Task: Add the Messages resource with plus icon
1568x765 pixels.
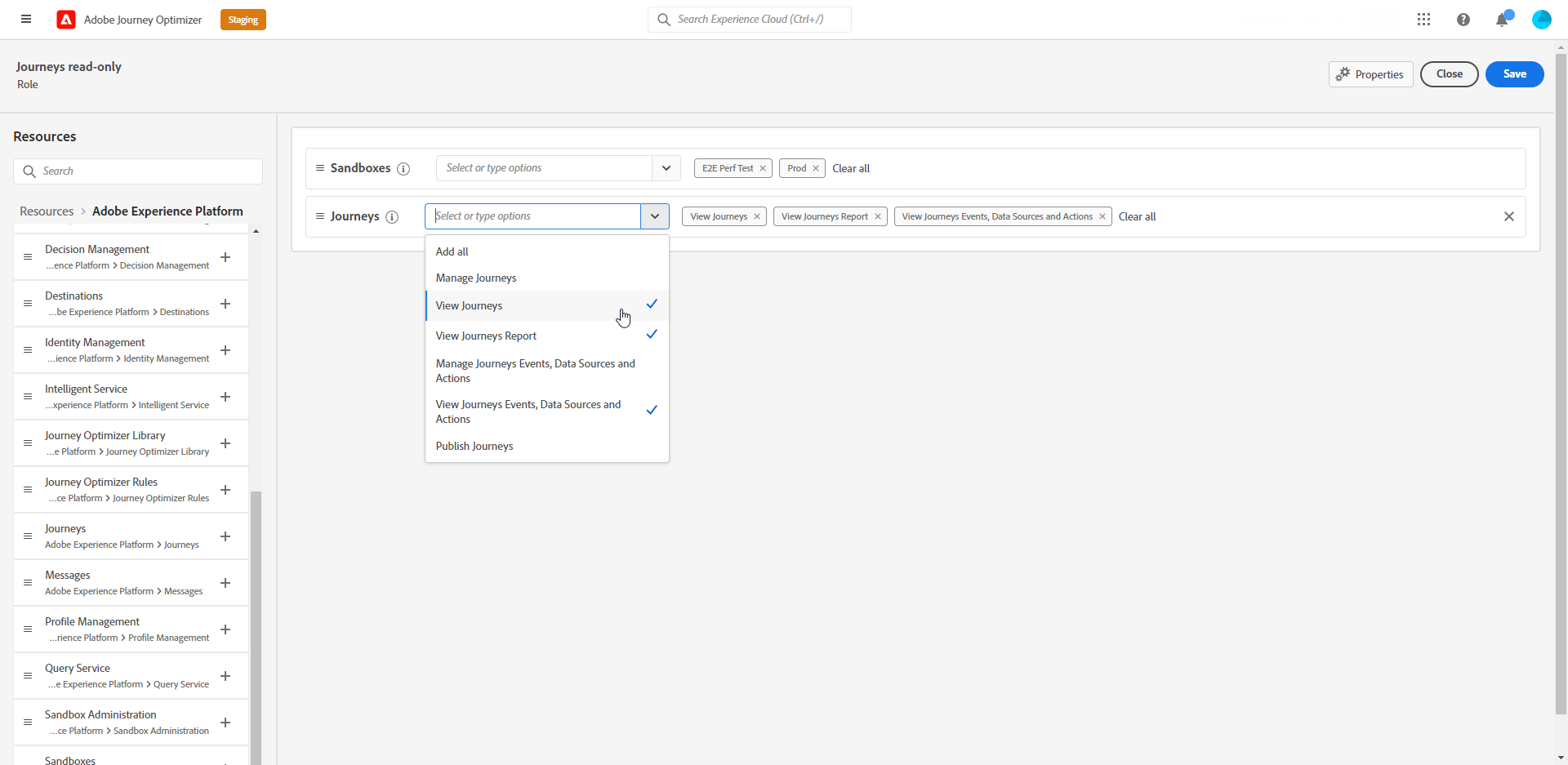Action: (x=225, y=583)
